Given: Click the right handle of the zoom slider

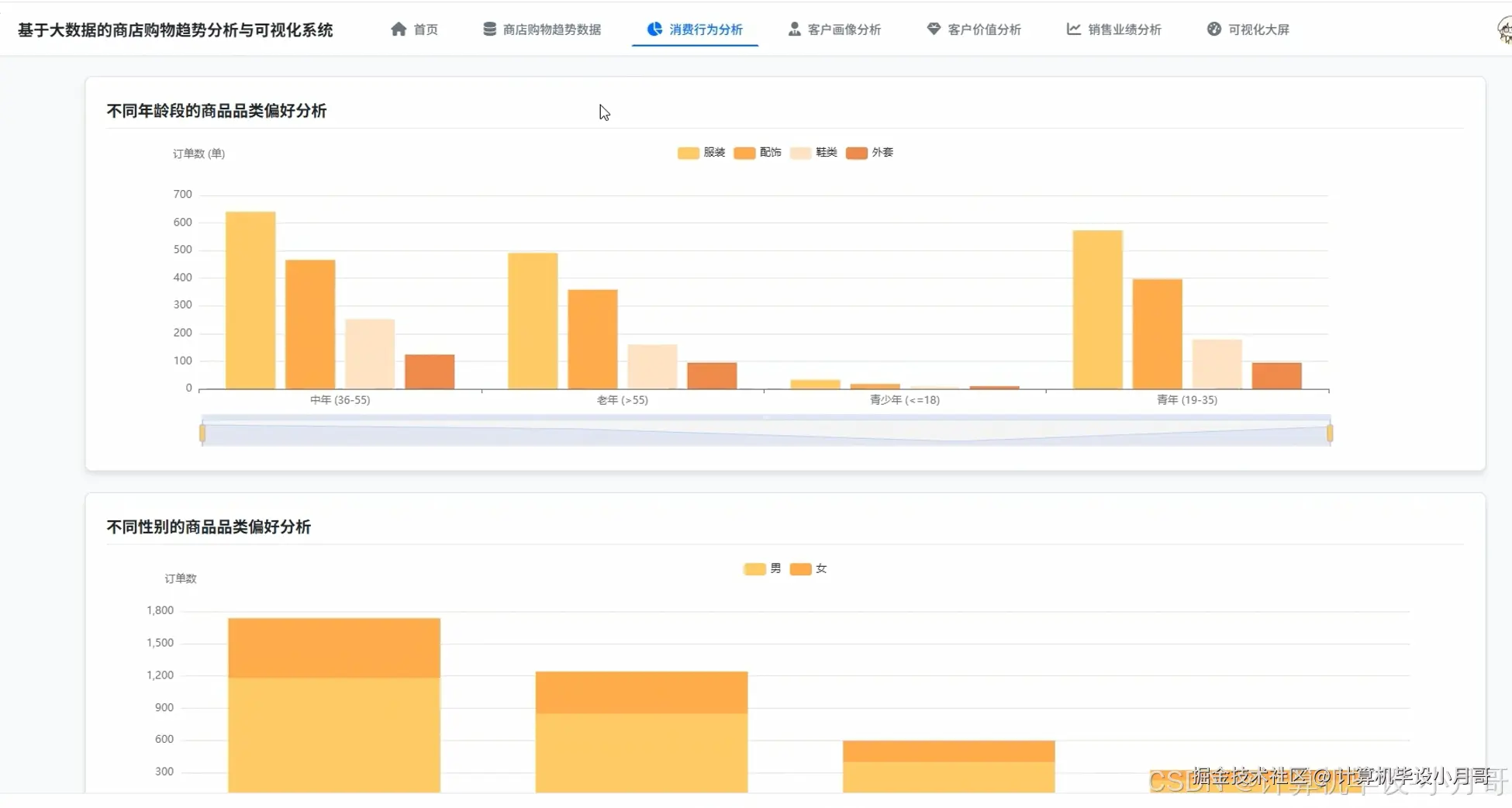Looking at the screenshot, I should (1330, 433).
